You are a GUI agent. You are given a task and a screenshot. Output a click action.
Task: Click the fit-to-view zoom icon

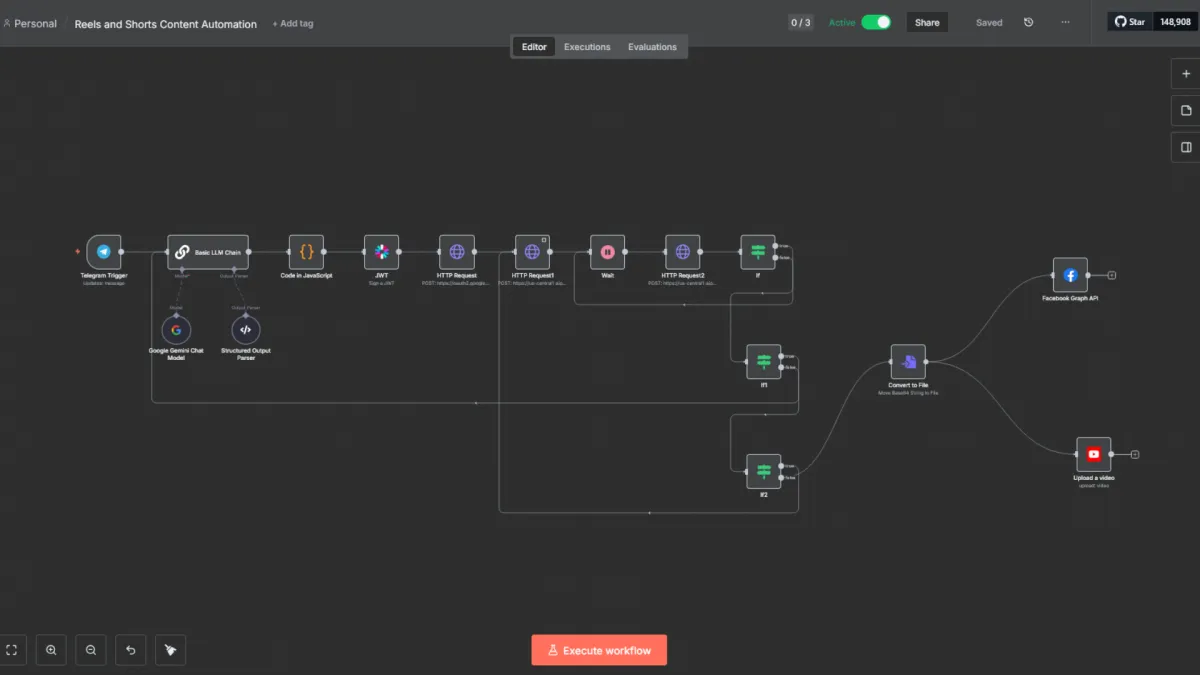(x=12, y=650)
